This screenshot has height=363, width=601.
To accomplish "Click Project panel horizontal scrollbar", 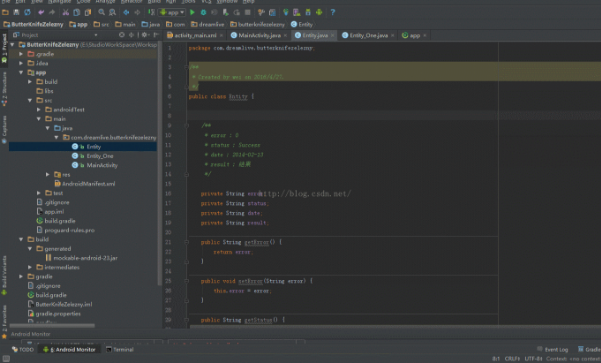I will click(52, 326).
